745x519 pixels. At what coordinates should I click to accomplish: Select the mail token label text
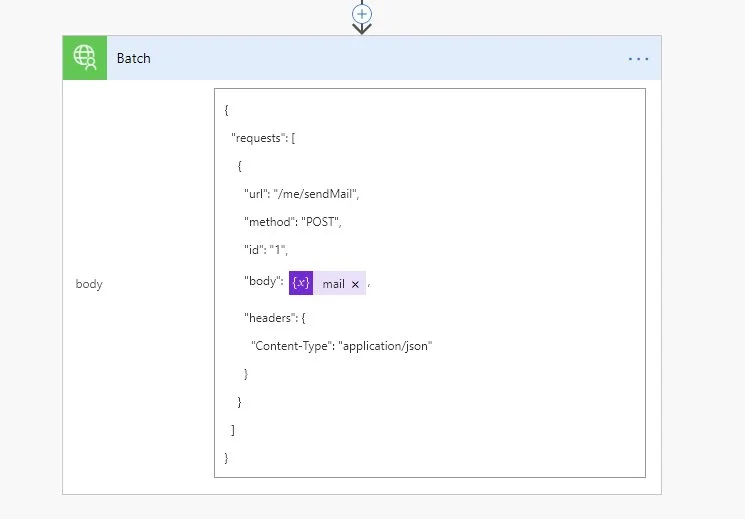(x=333, y=284)
